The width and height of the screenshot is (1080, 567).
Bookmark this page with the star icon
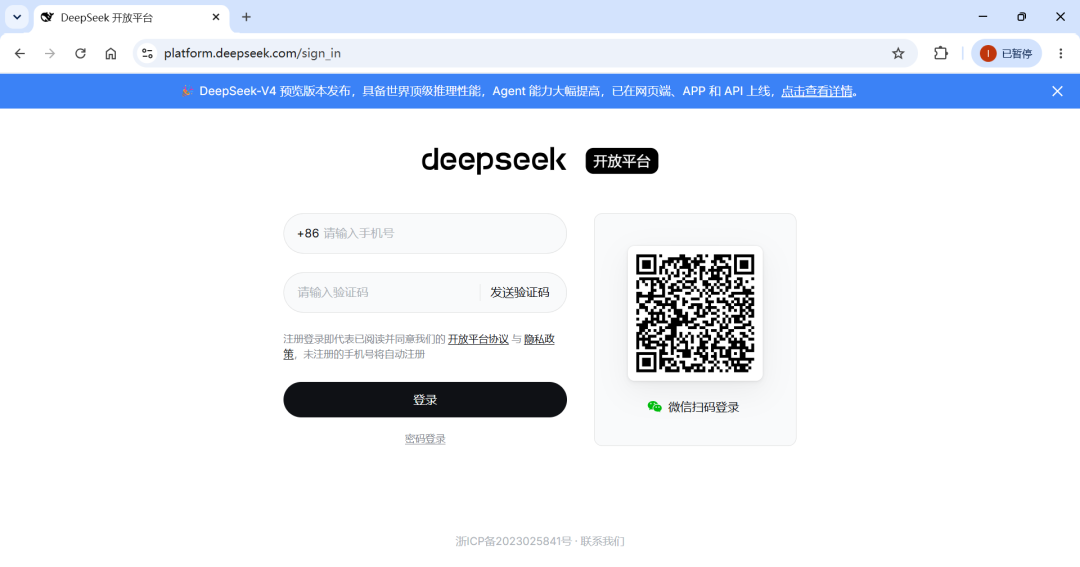[x=898, y=53]
